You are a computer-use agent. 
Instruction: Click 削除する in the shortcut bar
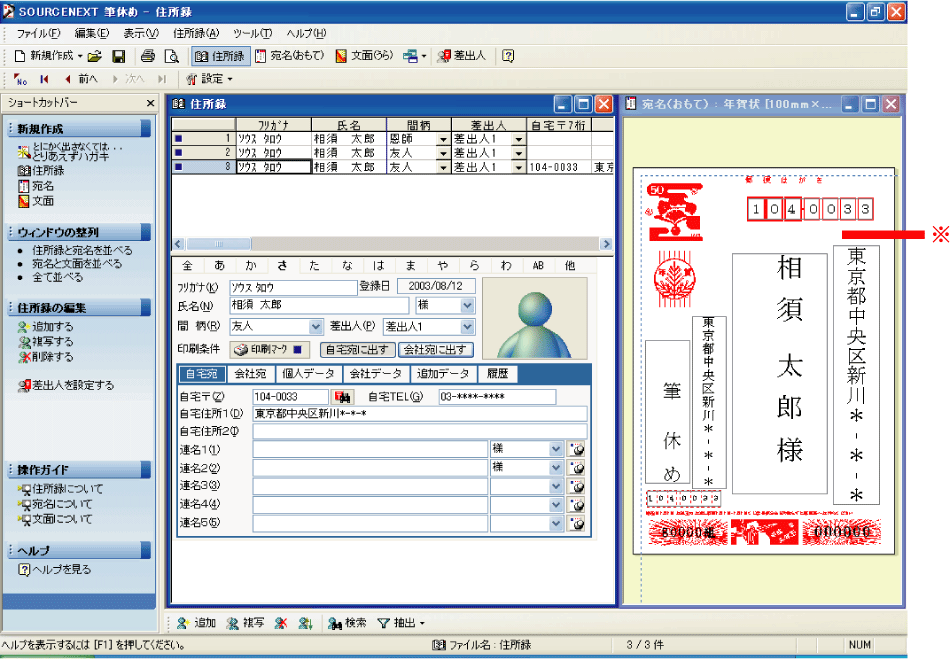pos(46,357)
